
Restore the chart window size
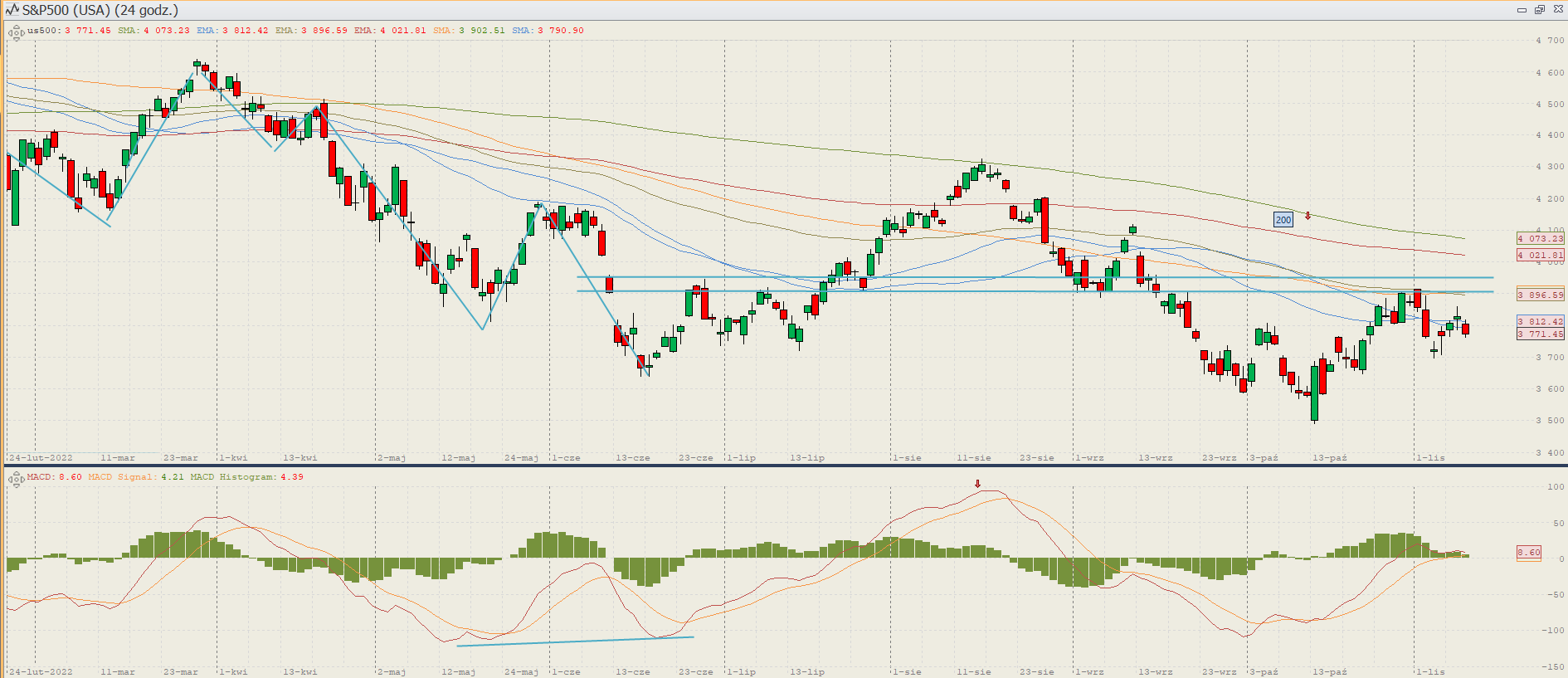coord(1540,10)
